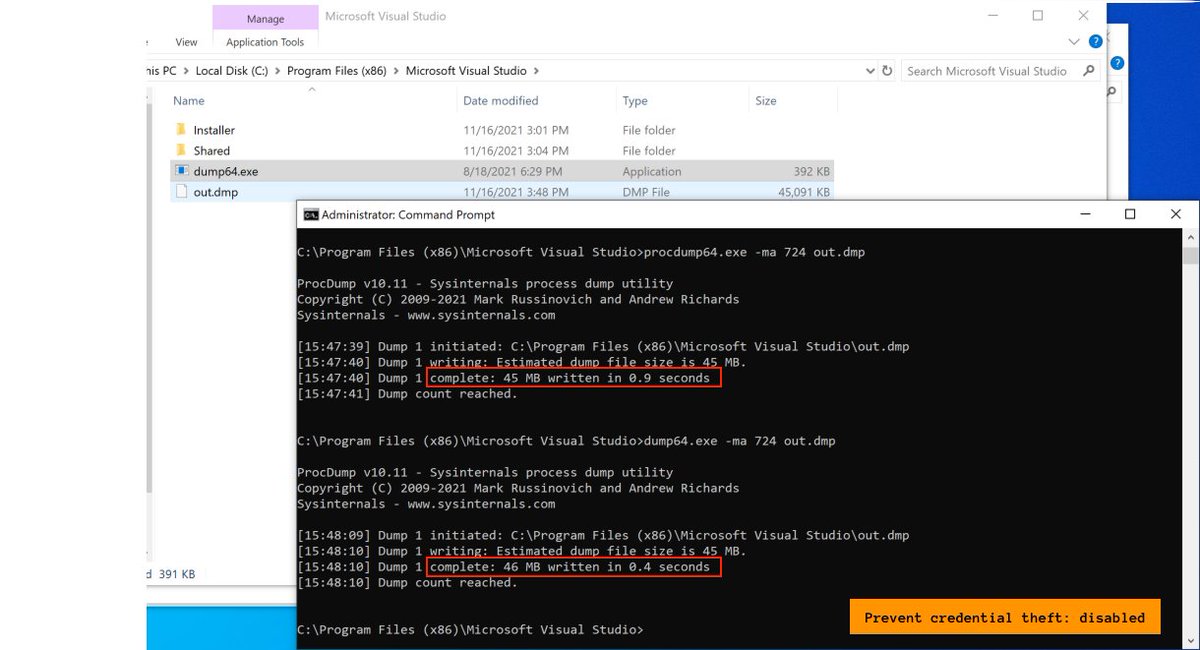This screenshot has height=650, width=1200.
Task: Click the DMP File type cell
Action: click(646, 192)
